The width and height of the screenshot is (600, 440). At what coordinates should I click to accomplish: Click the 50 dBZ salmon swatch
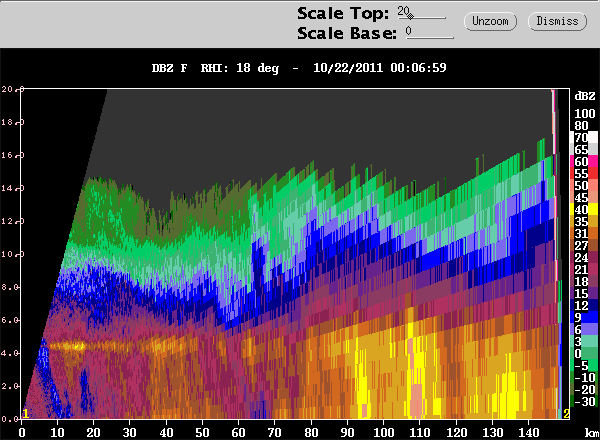(584, 186)
